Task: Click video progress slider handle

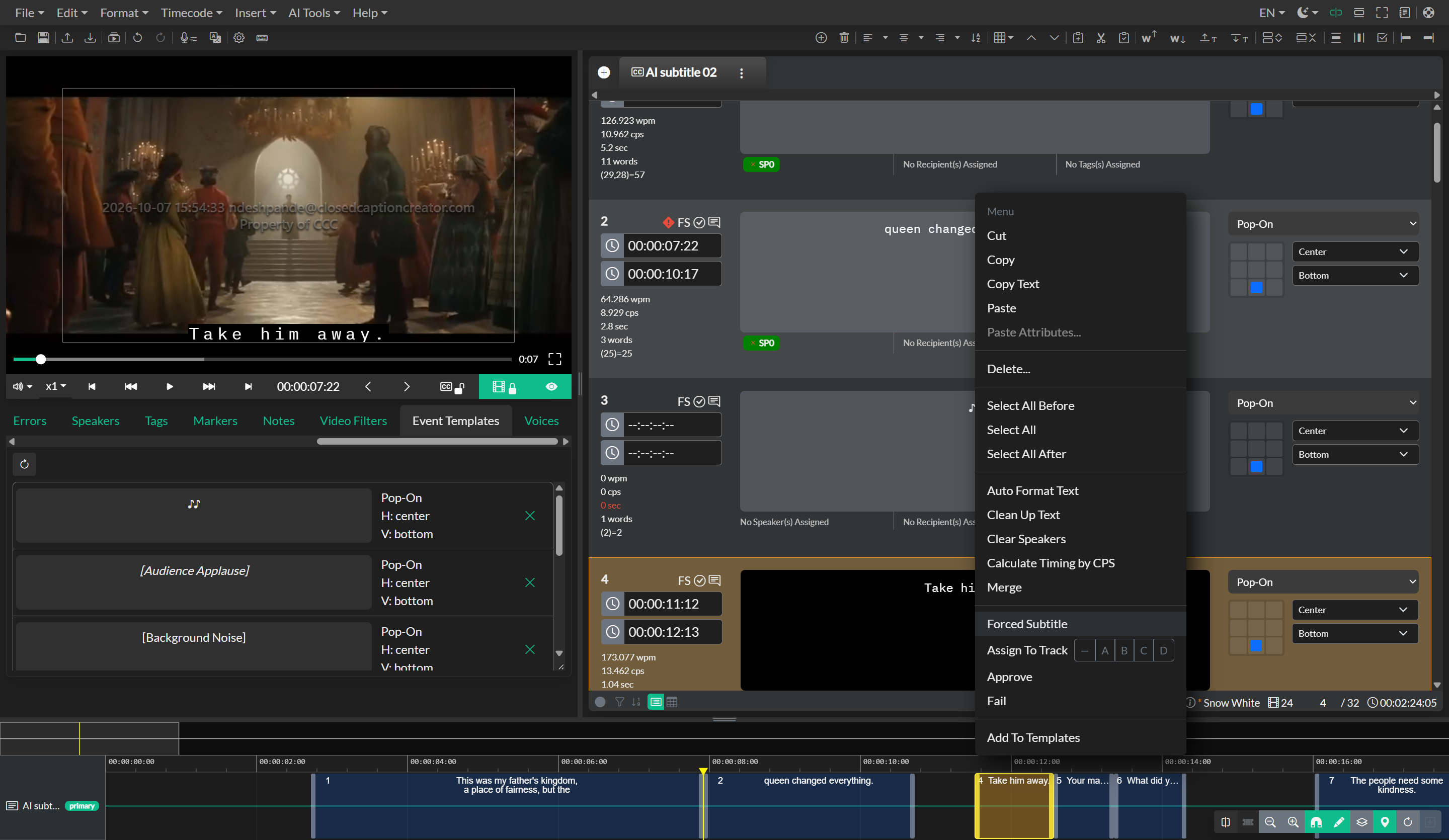Action: [41, 359]
